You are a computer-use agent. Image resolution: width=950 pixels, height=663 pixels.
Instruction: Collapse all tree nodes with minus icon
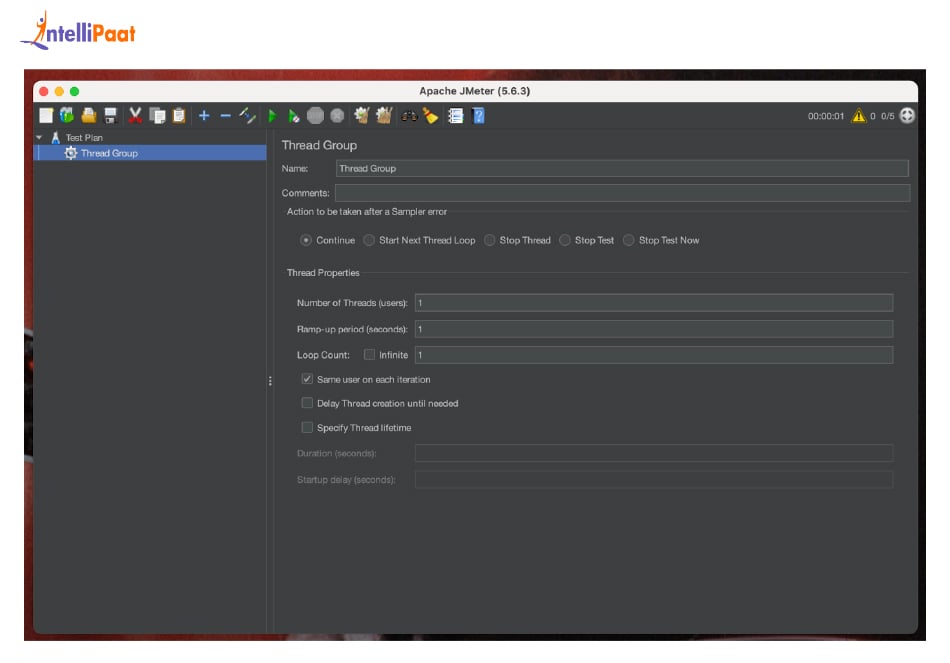[225, 116]
